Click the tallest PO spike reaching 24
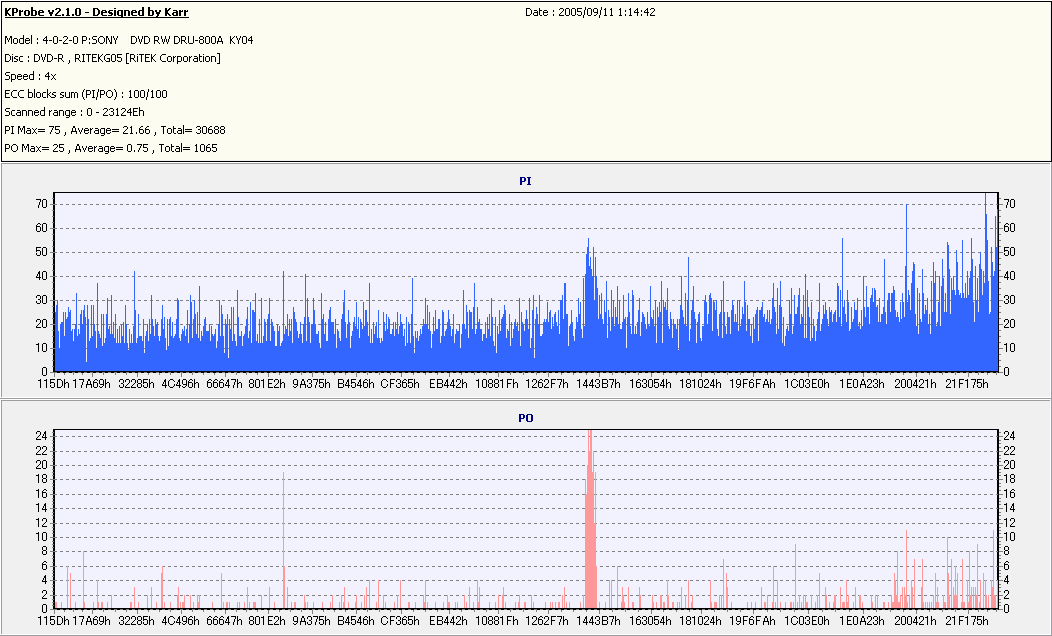The image size is (1052, 636). [590, 519]
